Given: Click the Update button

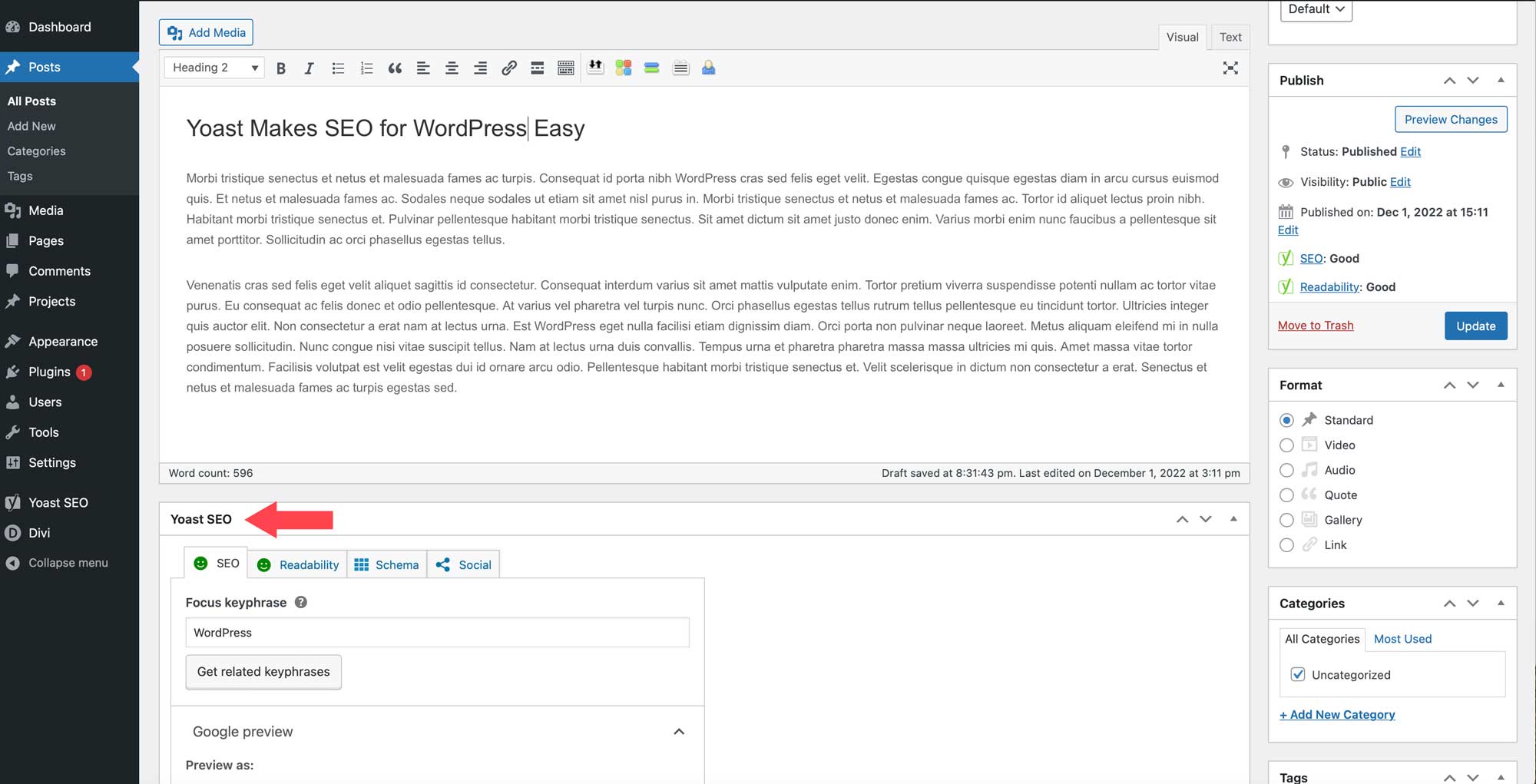Looking at the screenshot, I should coord(1475,326).
